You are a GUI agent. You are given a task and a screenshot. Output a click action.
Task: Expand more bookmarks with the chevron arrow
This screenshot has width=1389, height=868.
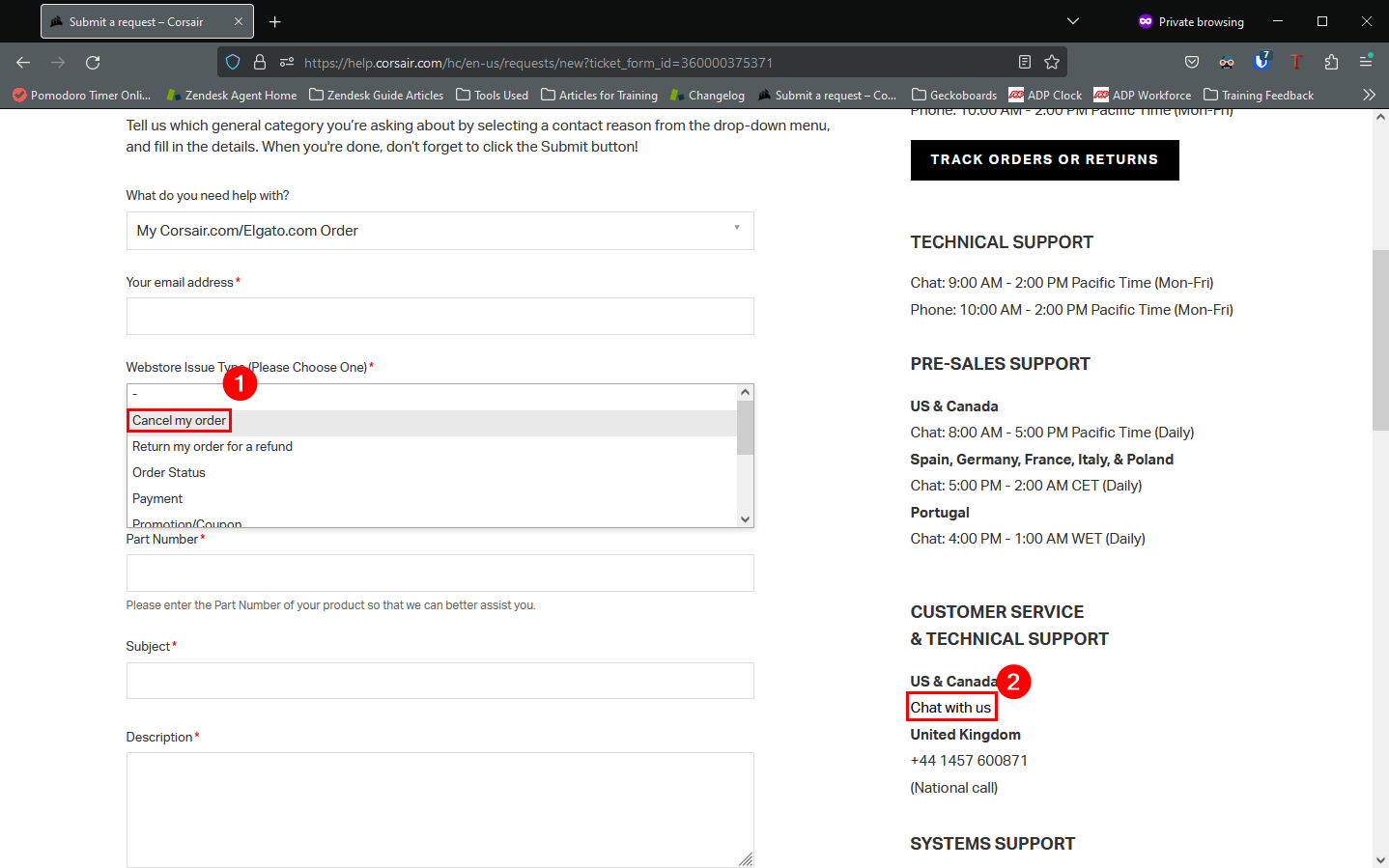point(1369,95)
